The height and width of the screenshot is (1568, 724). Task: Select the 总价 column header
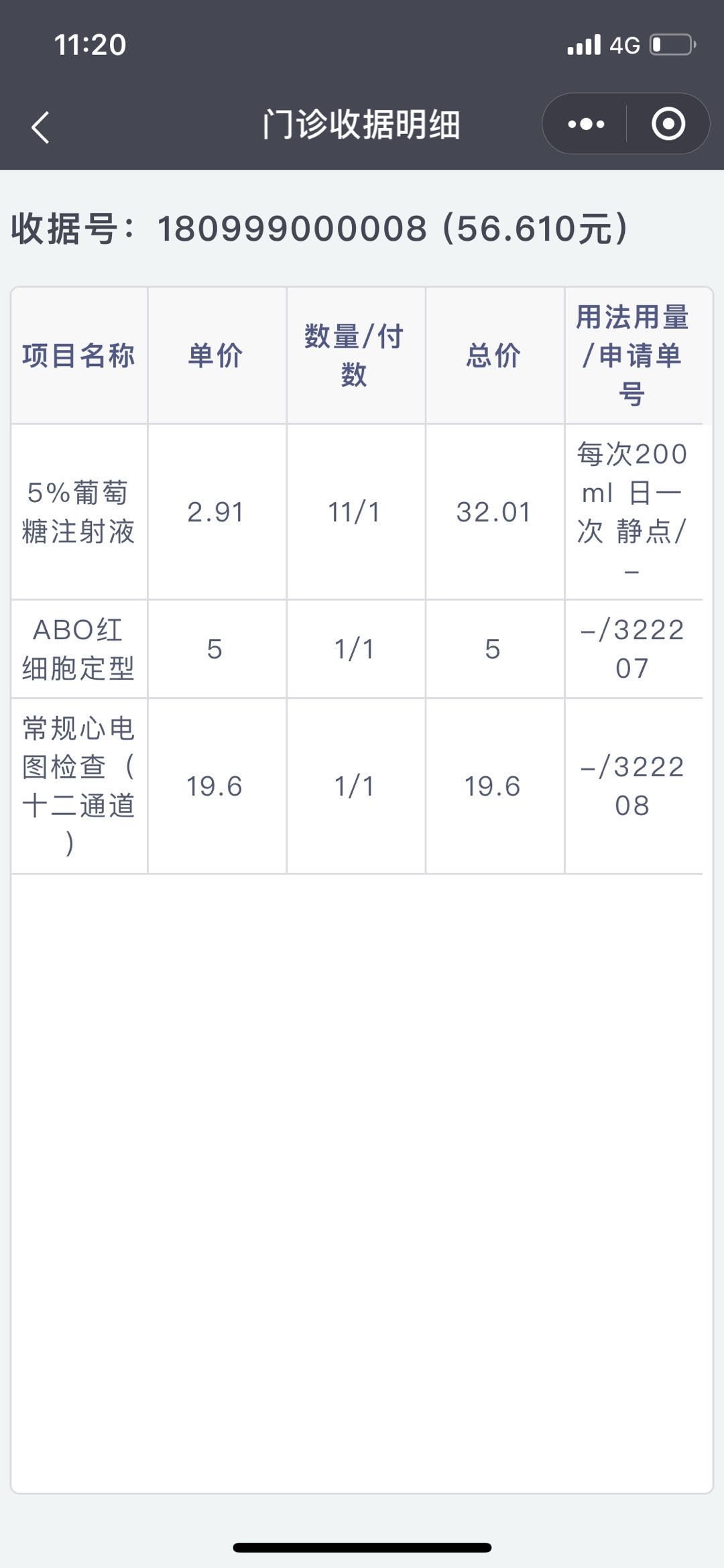pyautogui.click(x=493, y=355)
